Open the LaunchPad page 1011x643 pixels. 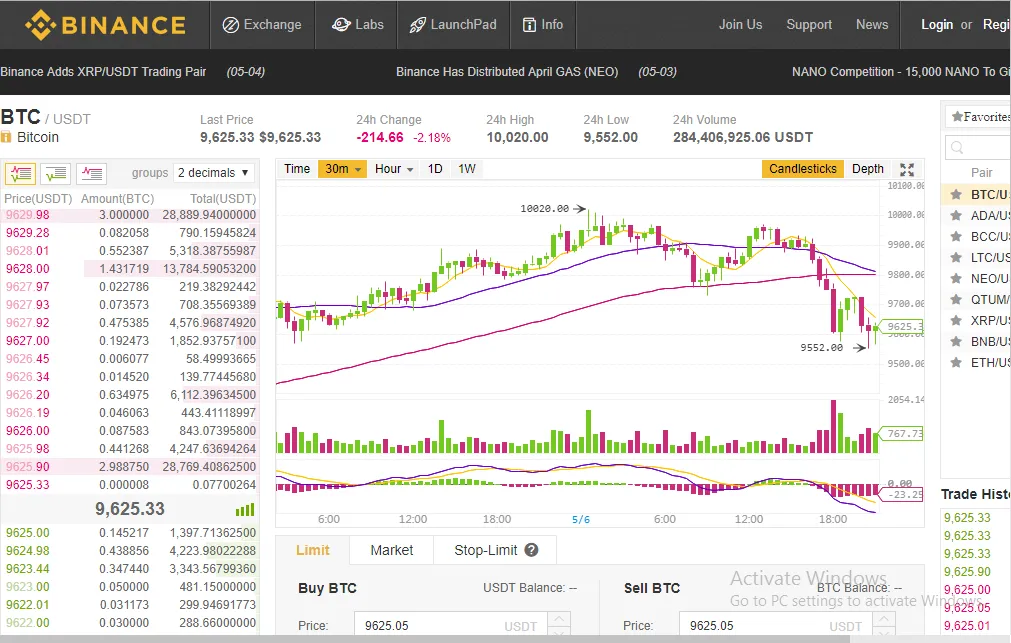tap(453, 25)
